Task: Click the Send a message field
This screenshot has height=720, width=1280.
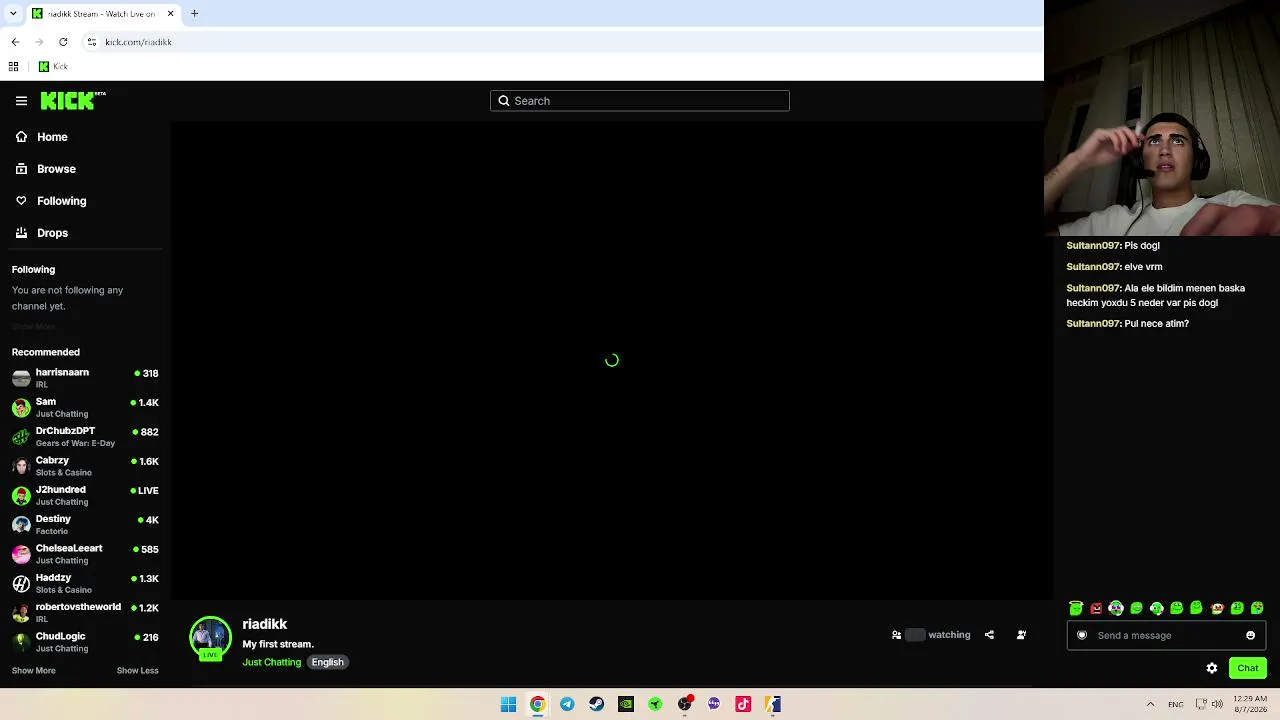Action: click(1166, 635)
